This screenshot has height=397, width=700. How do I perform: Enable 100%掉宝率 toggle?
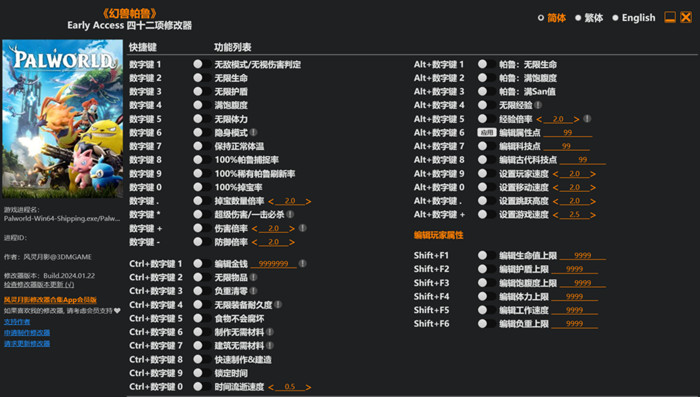(202, 187)
